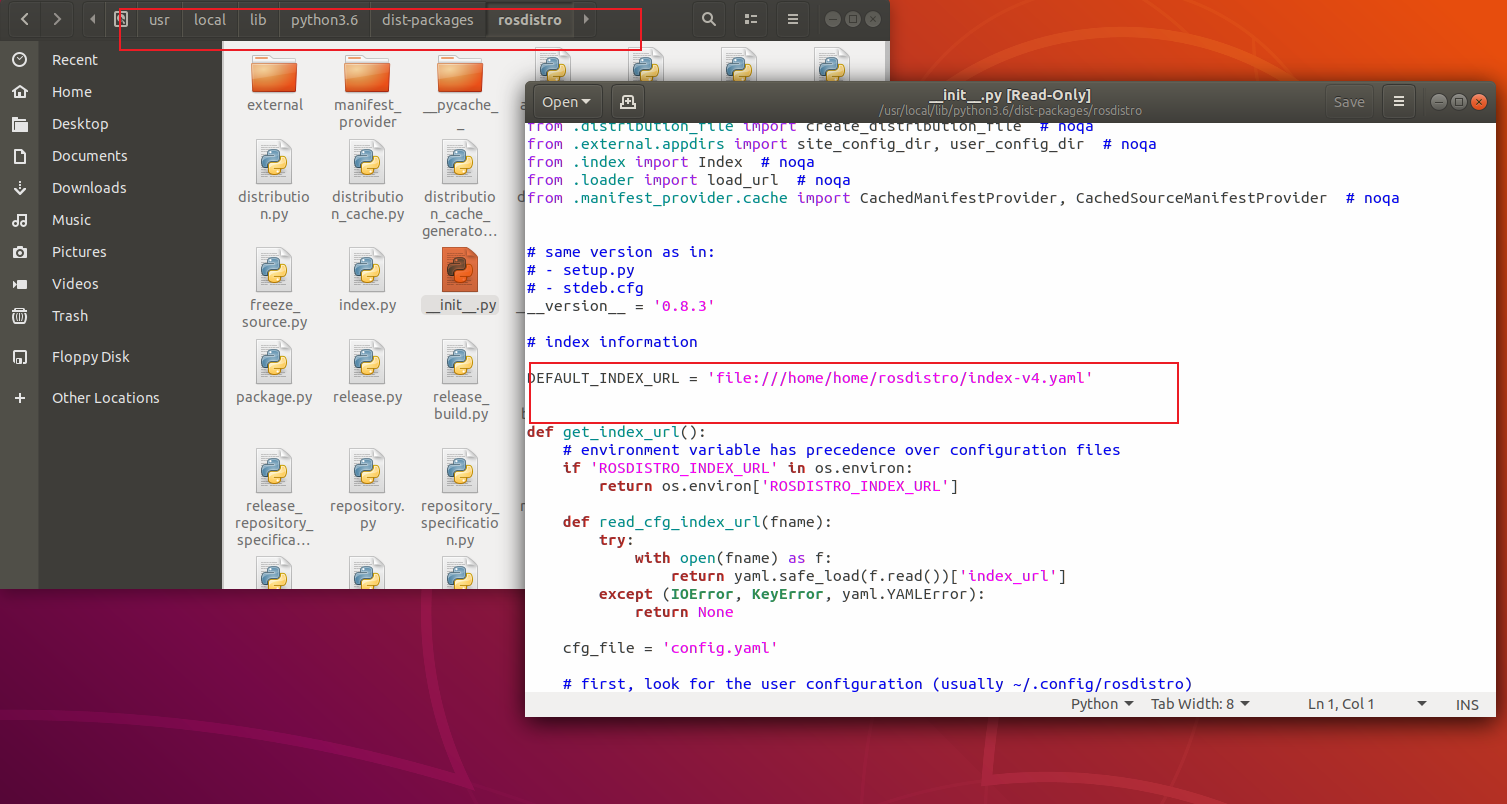Click the usr path segment
Screen dimensions: 1507x804
click(160, 19)
